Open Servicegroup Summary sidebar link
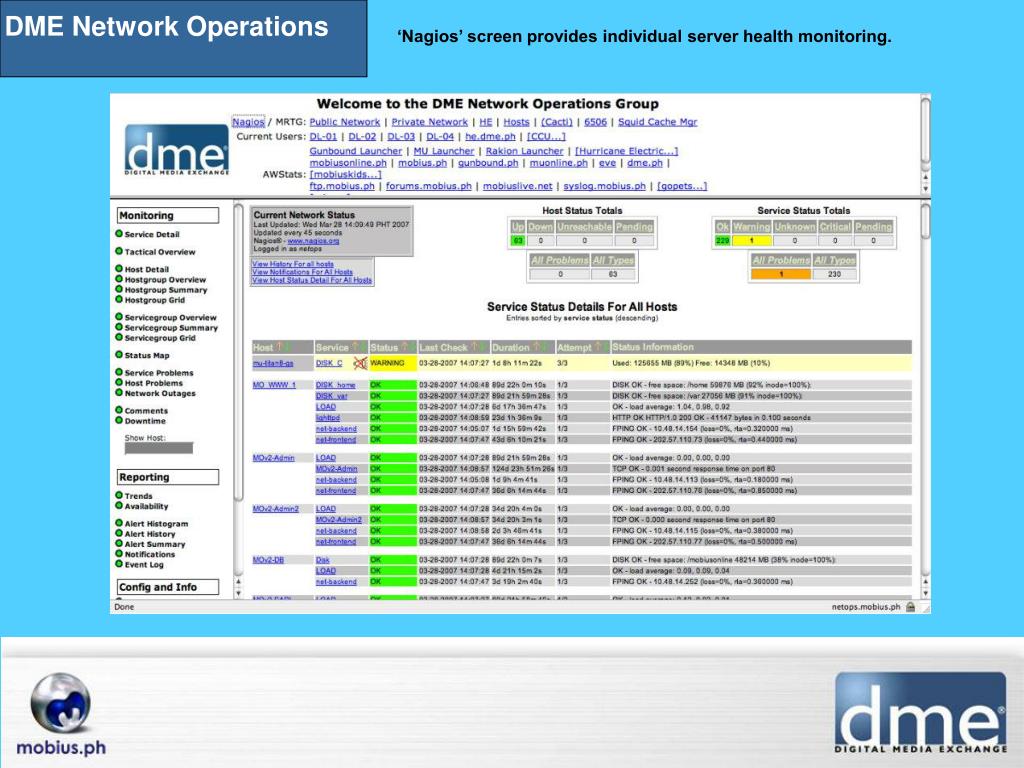 pyautogui.click(x=171, y=328)
